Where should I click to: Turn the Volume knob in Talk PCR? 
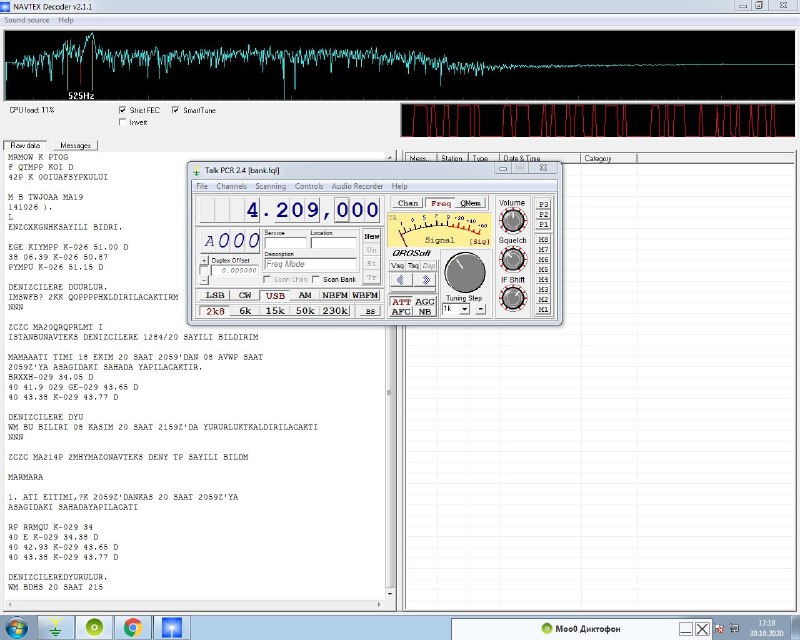pyautogui.click(x=511, y=219)
